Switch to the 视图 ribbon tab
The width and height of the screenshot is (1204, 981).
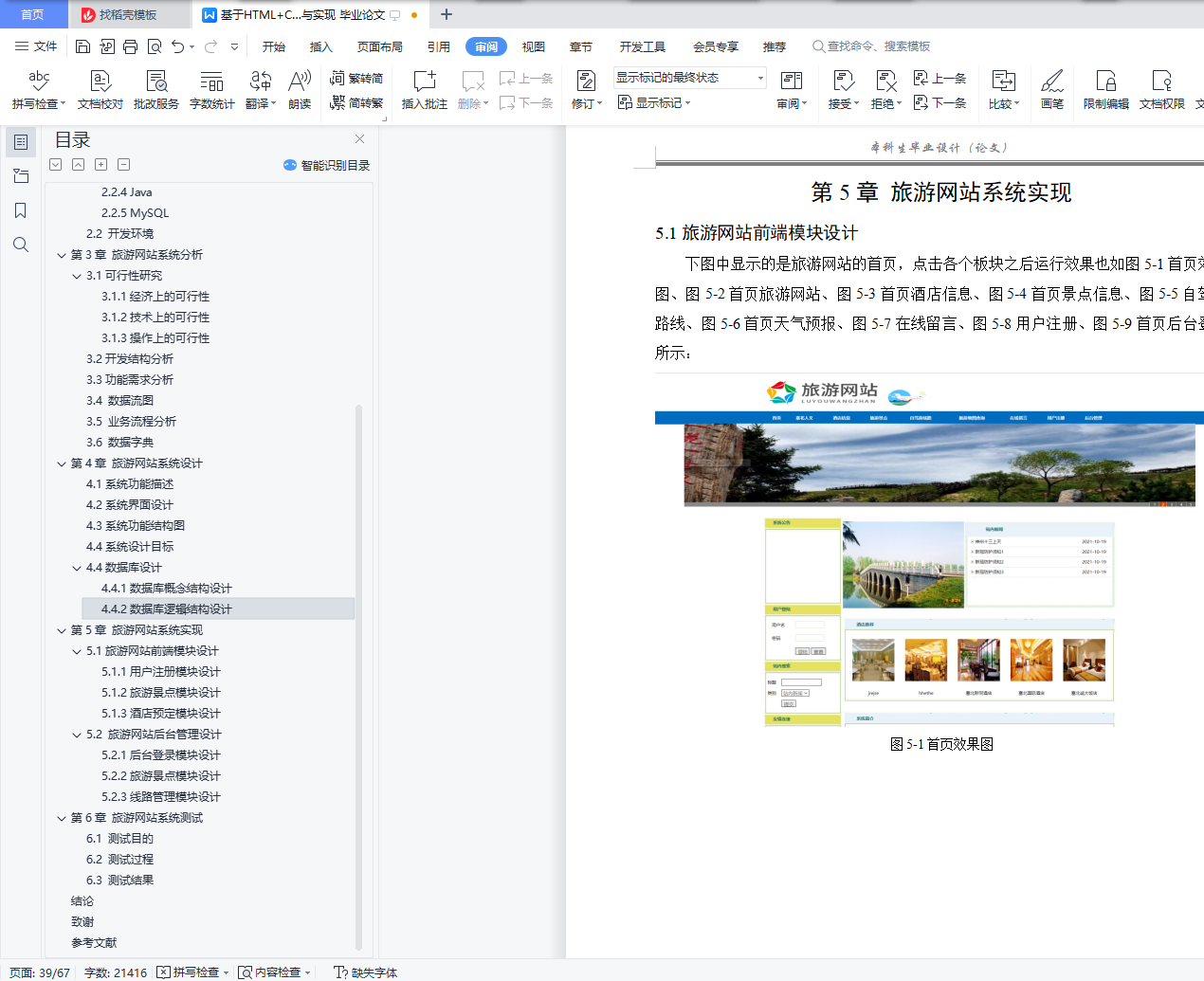pos(534,46)
